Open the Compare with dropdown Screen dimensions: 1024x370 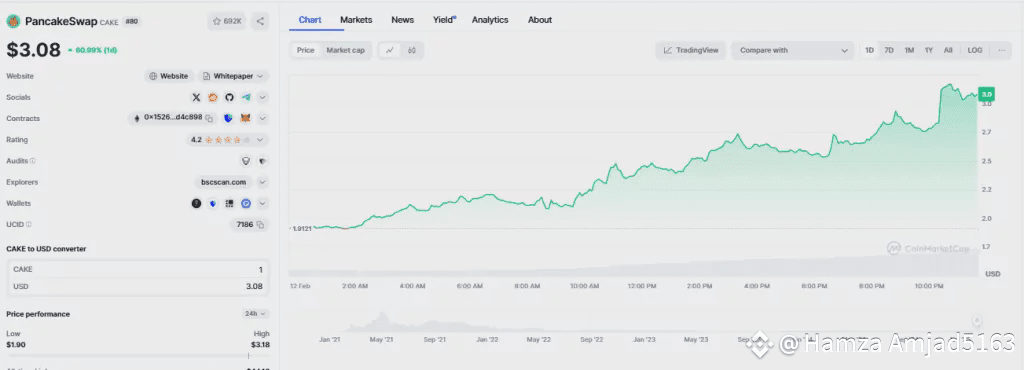click(792, 50)
